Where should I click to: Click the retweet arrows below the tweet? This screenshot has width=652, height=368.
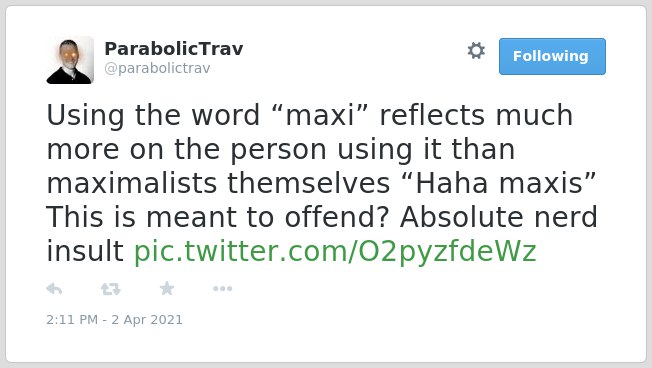[111, 289]
